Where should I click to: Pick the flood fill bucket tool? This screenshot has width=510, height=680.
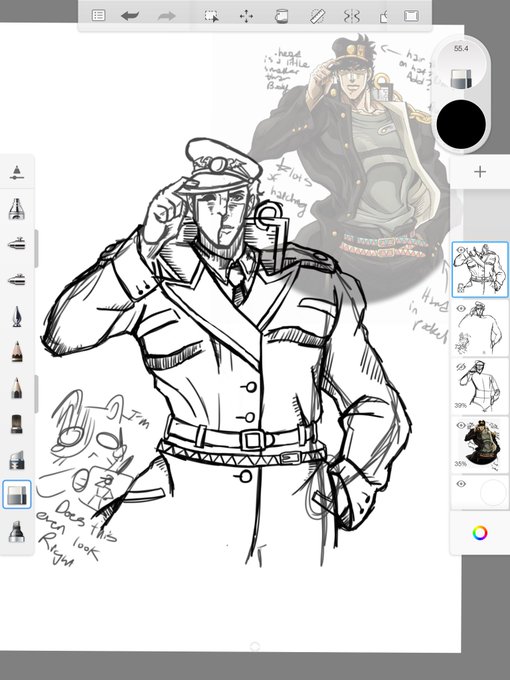point(281,16)
